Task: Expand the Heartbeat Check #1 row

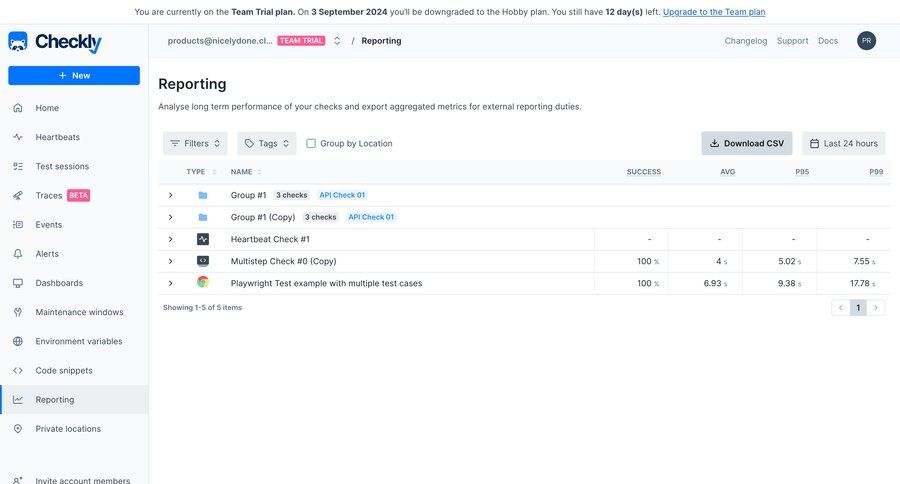Action: coord(171,239)
